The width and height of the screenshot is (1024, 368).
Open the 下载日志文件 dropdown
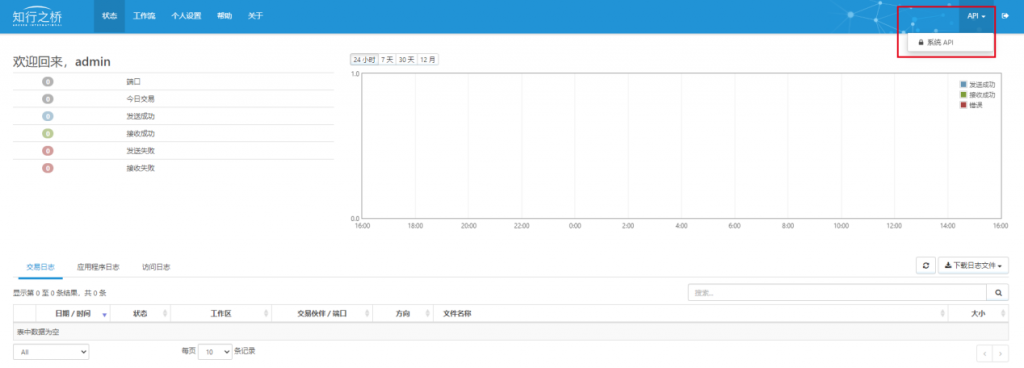pyautogui.click(x=973, y=266)
